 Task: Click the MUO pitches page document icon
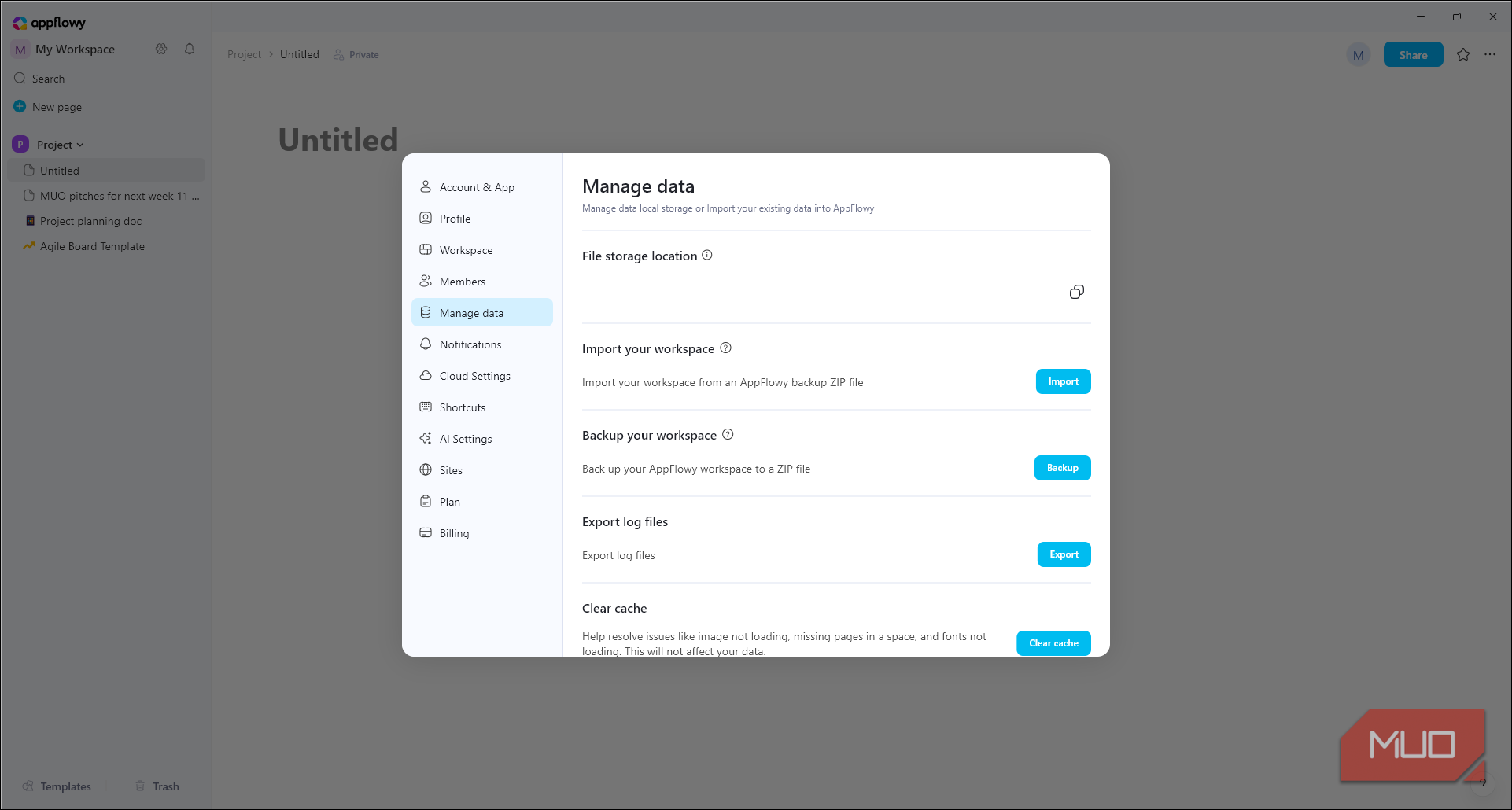(x=29, y=196)
